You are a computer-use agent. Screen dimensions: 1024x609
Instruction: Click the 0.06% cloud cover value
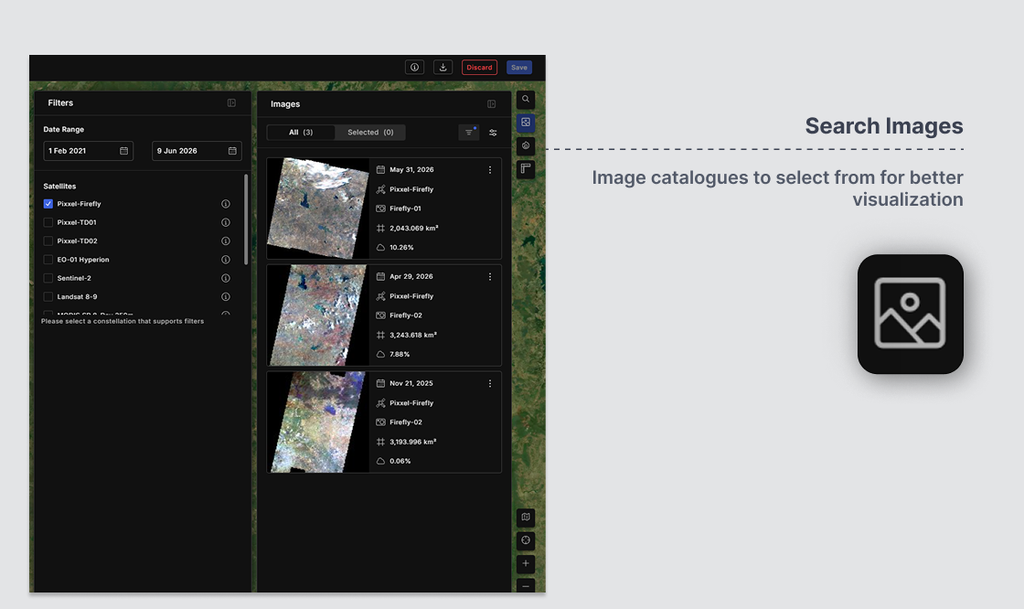click(400, 461)
